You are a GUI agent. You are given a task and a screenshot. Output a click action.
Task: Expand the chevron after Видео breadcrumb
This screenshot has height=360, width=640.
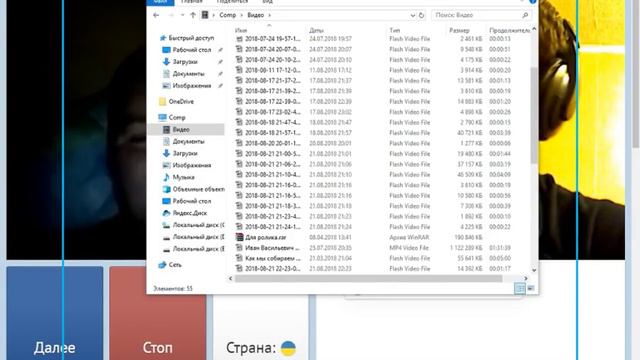click(269, 15)
